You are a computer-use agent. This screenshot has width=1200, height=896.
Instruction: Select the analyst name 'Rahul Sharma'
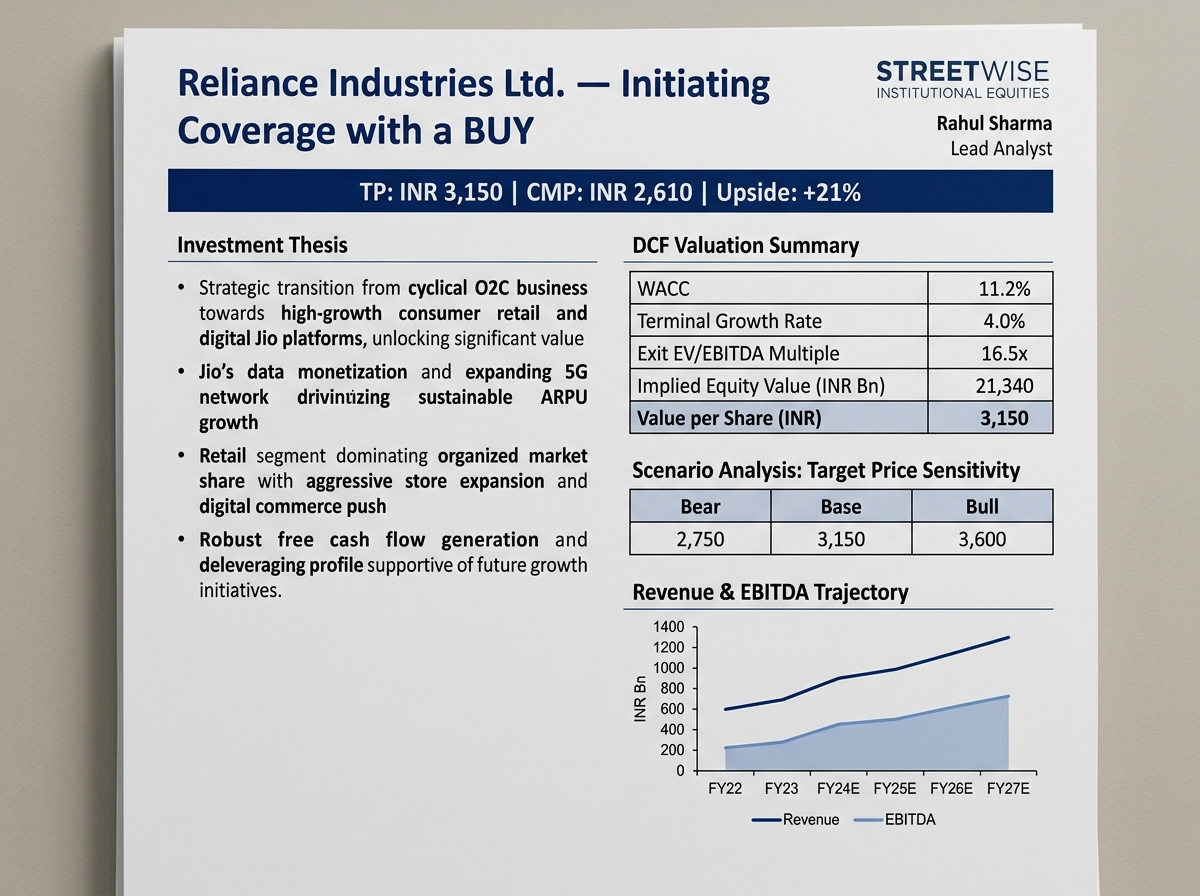coord(994,124)
